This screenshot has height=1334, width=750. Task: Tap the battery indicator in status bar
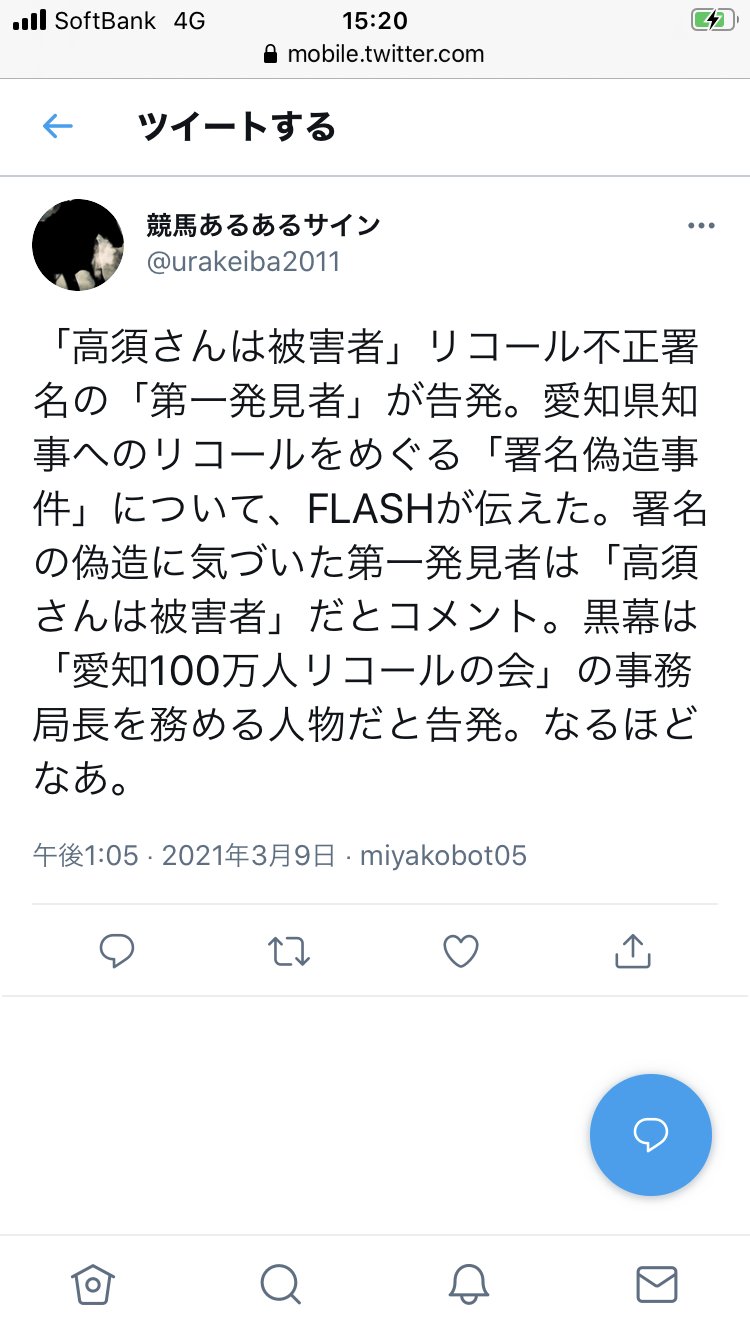[x=712, y=20]
